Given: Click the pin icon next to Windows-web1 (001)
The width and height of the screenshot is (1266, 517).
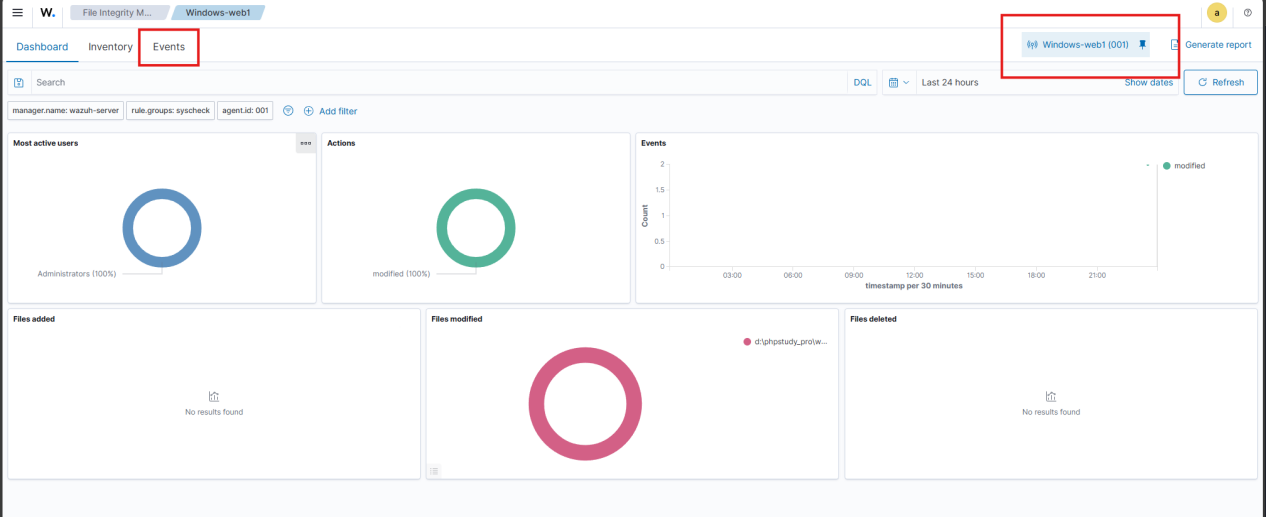Looking at the screenshot, I should pos(1143,45).
